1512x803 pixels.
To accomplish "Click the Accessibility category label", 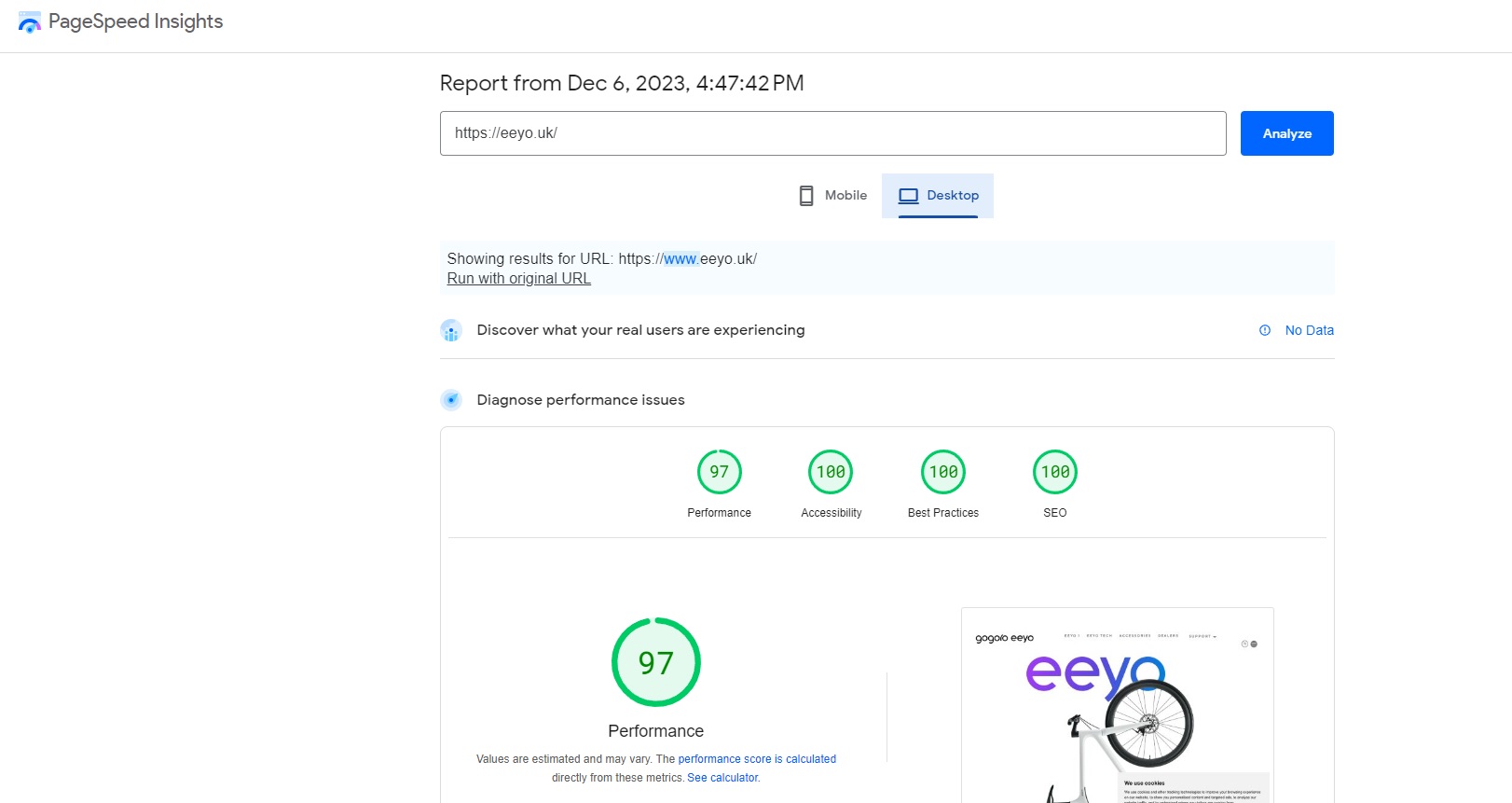I will coord(832,513).
